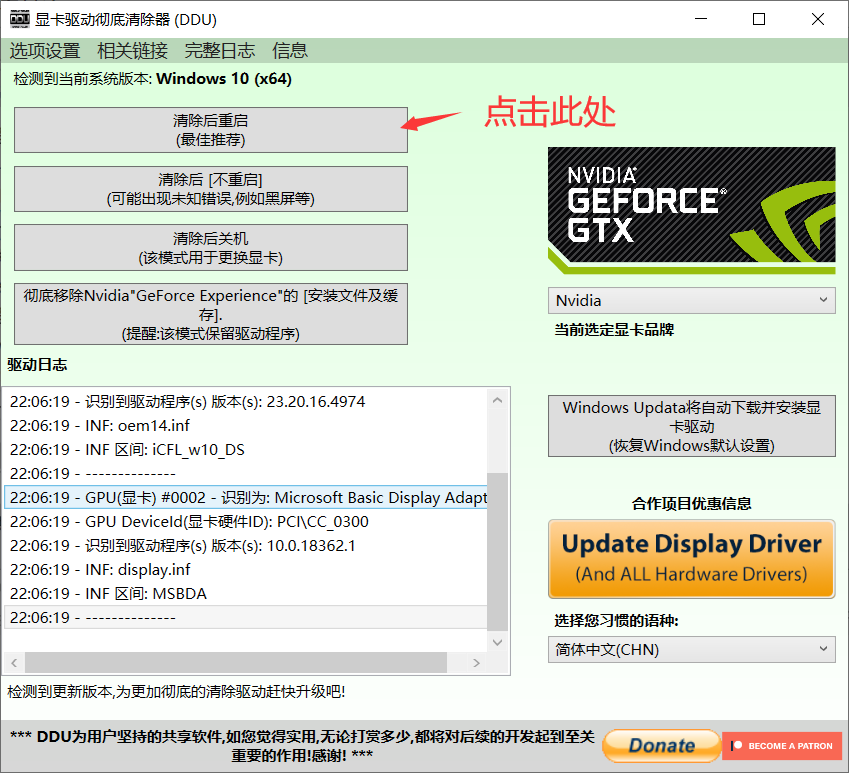Click 清除后 [不重启] button

[211, 189]
